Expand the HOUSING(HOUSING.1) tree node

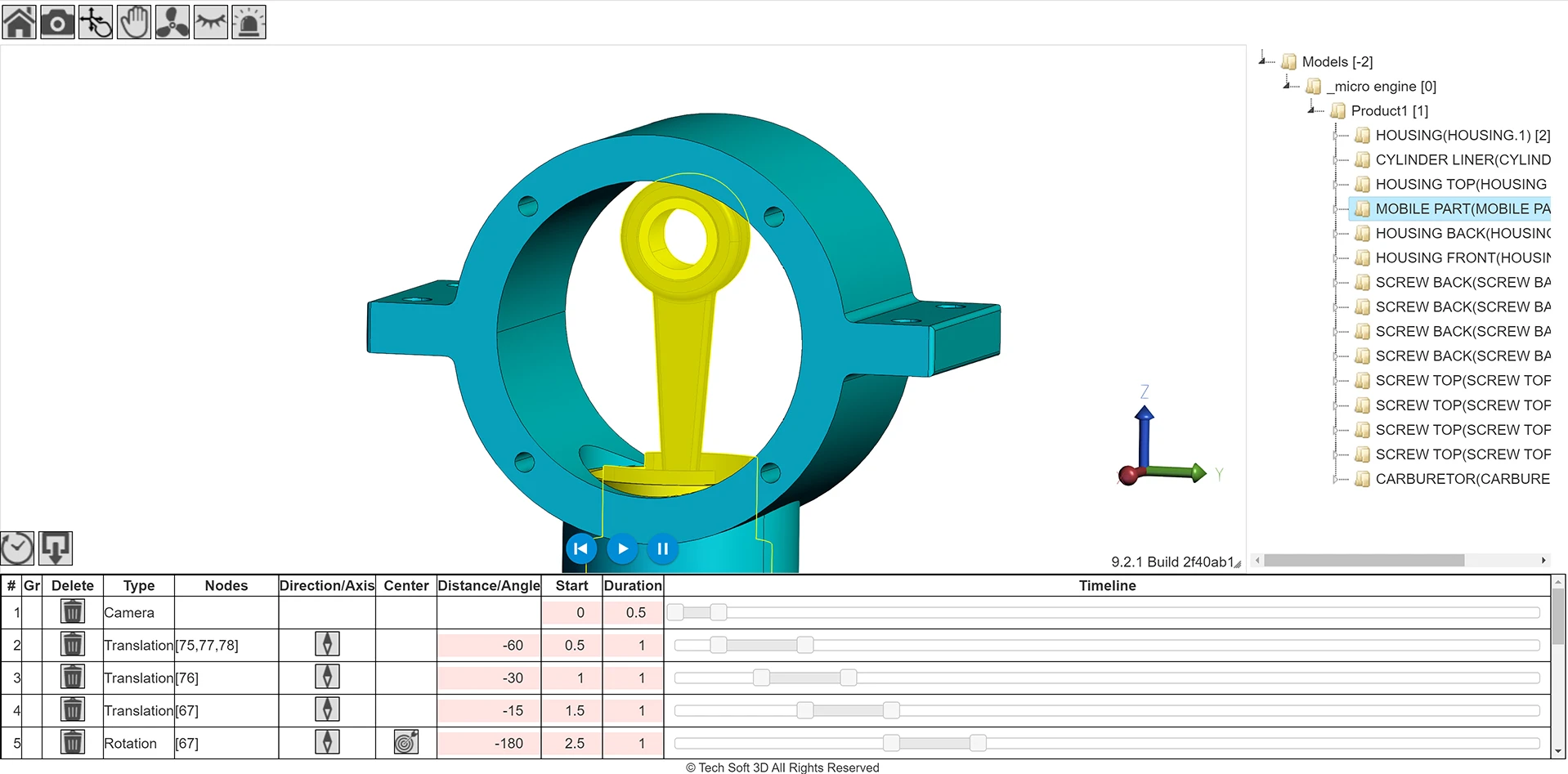point(1335,135)
